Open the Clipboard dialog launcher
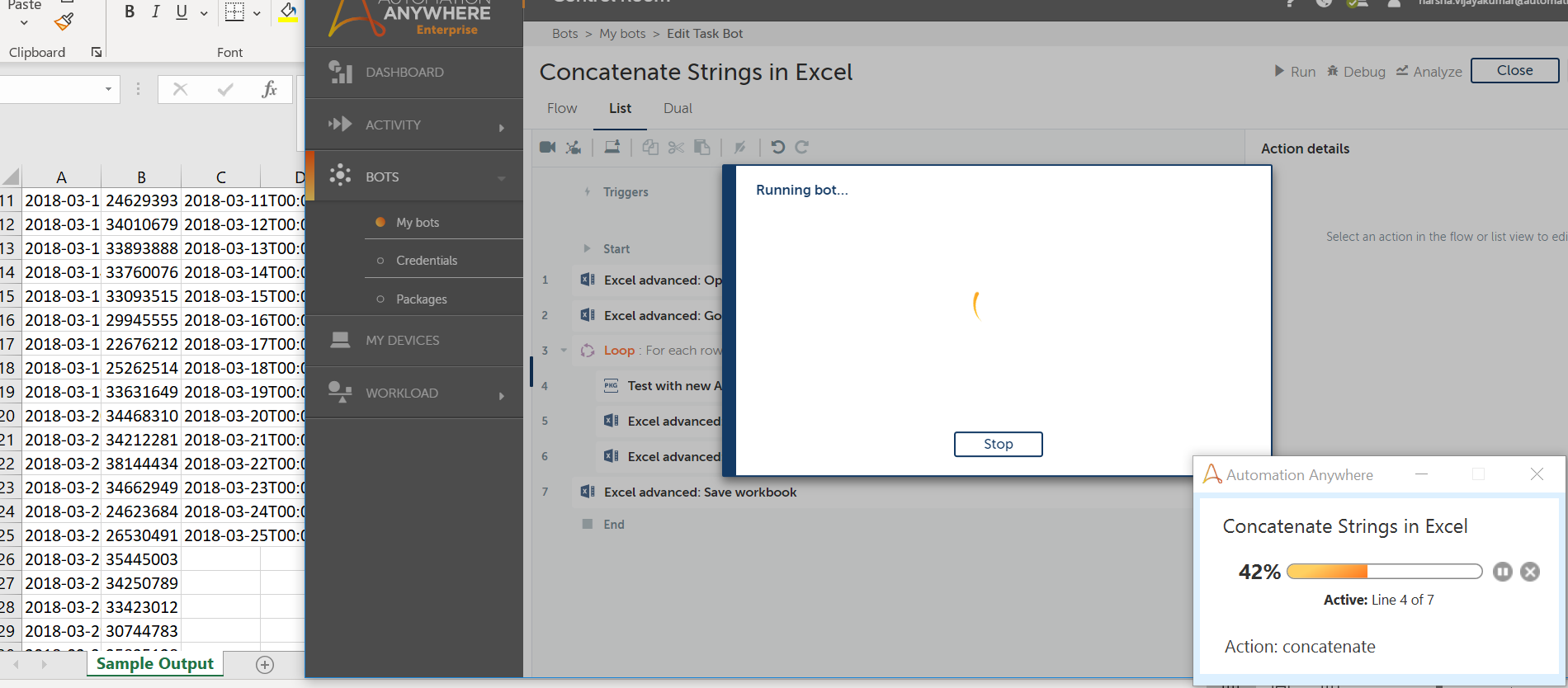Image resolution: width=1568 pixels, height=688 pixels. (x=97, y=52)
